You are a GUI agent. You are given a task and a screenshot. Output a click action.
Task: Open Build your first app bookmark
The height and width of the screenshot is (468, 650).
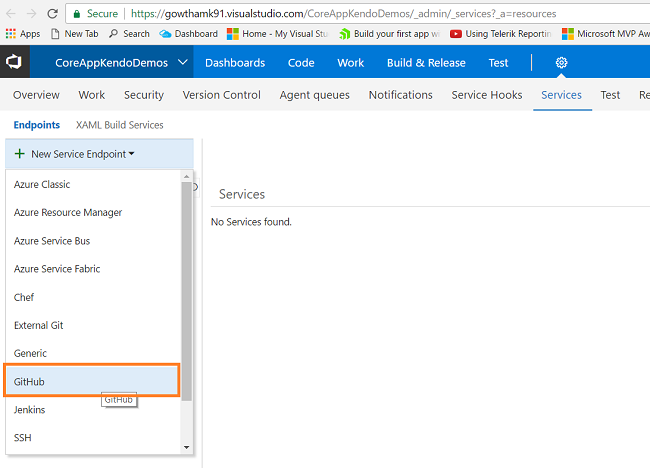click(x=389, y=34)
